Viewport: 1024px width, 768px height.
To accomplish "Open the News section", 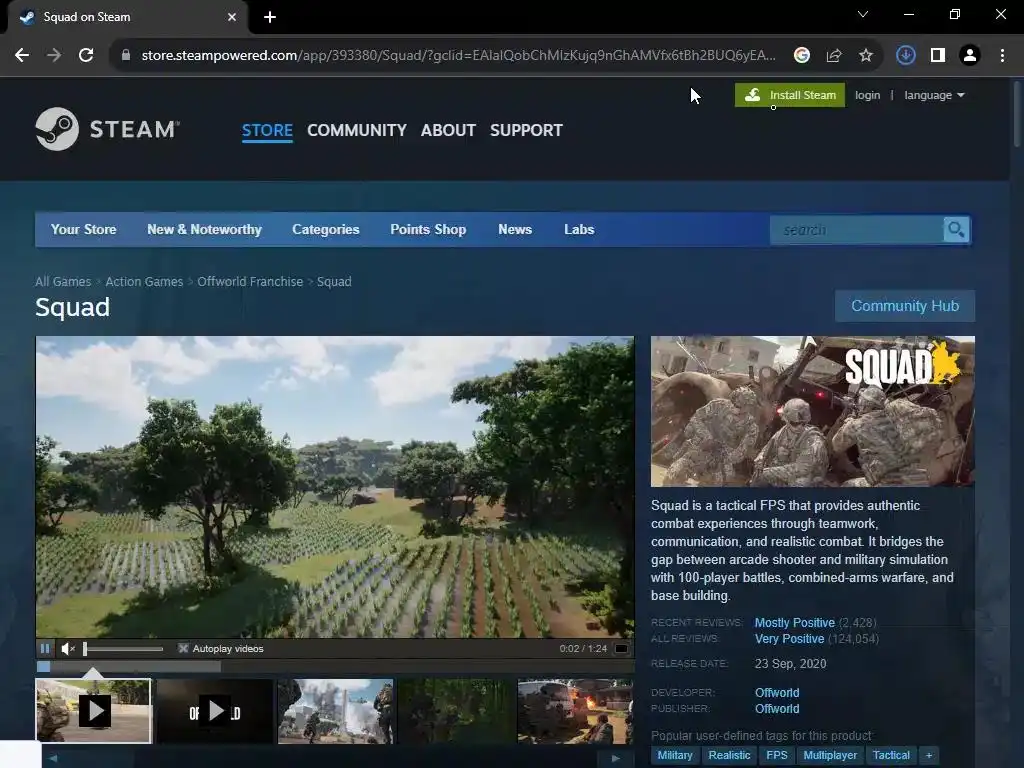I will 515,229.
